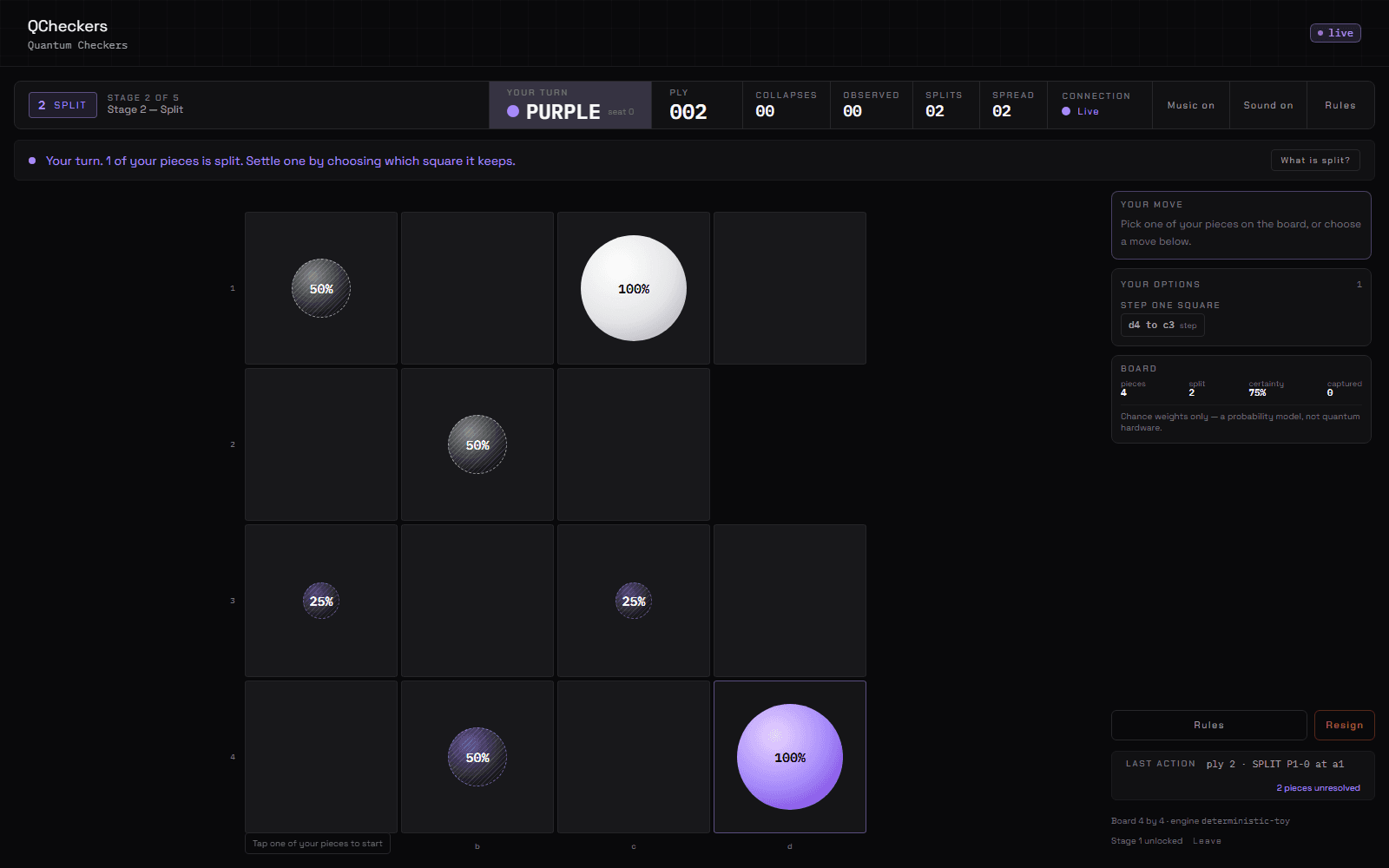Click the 2 pieces unresolved link
Image resolution: width=1389 pixels, height=868 pixels.
(x=1318, y=788)
